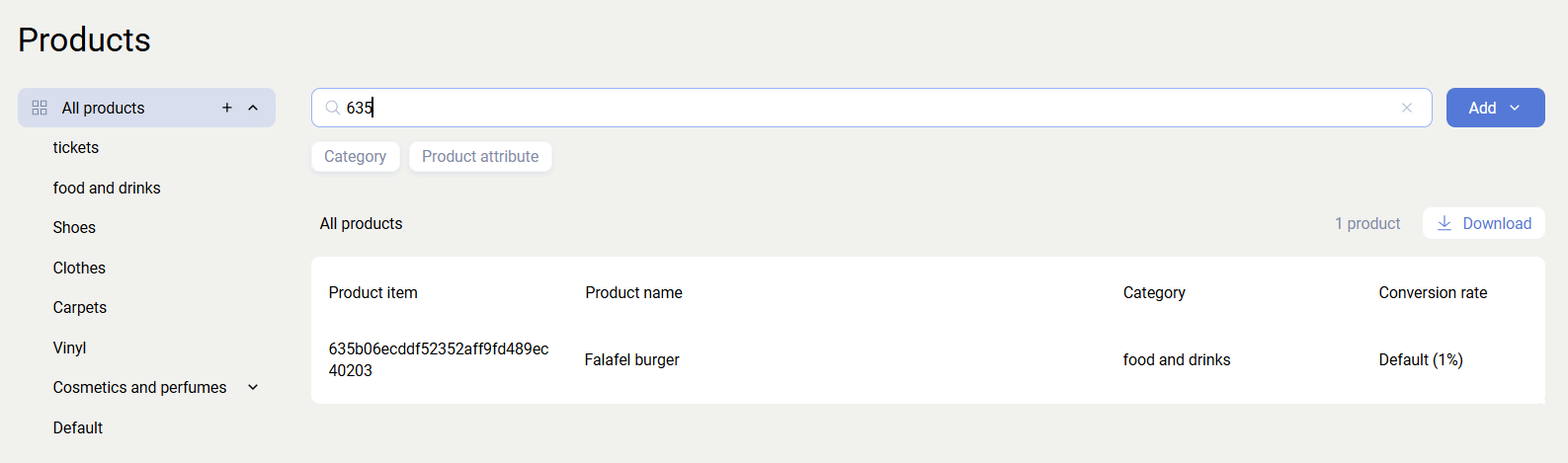Open the Shoes category
Screen dimensions: 1568x463
click(x=74, y=227)
